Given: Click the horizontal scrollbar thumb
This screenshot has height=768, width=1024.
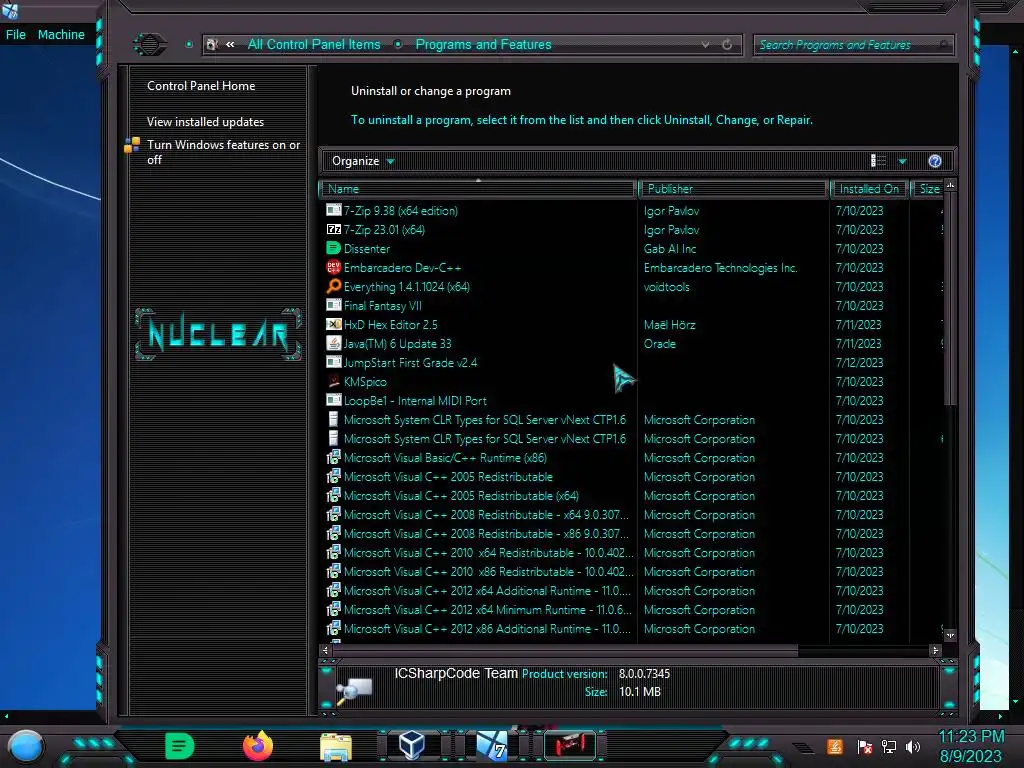Looking at the screenshot, I should 565,650.
